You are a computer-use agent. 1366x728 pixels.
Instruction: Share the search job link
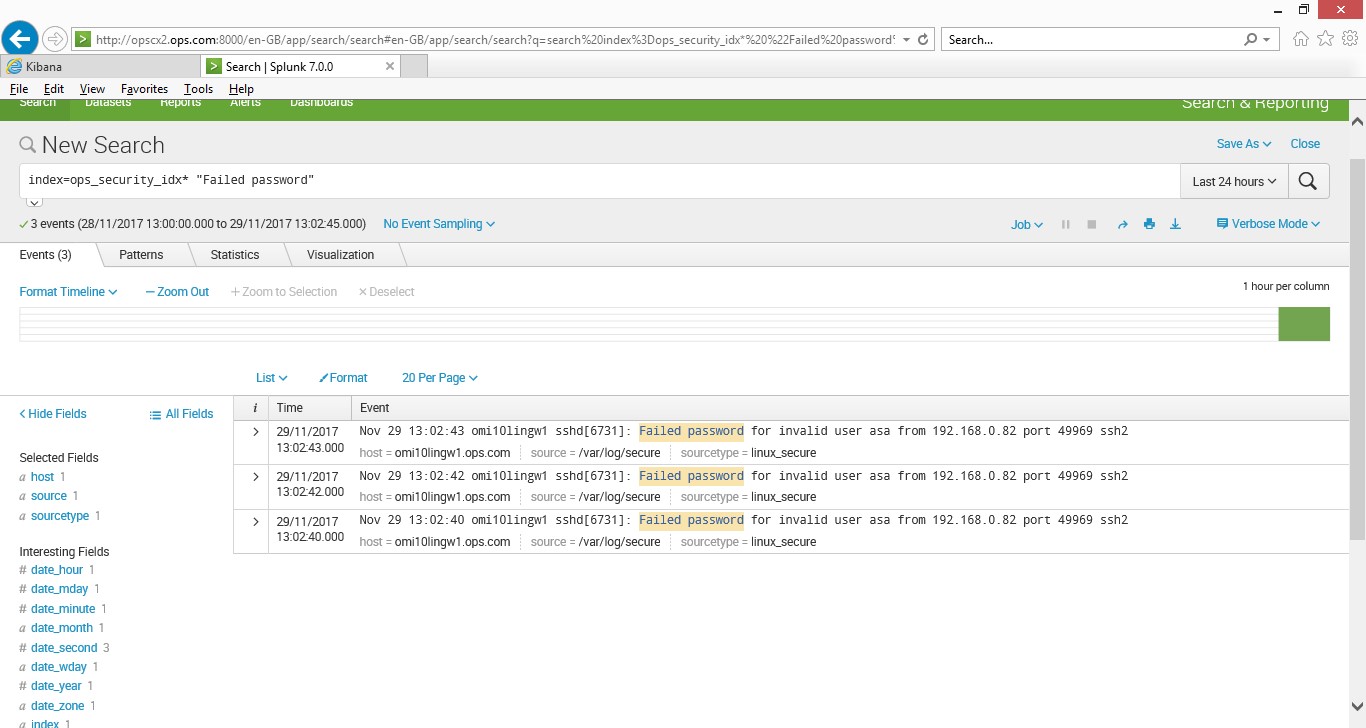1122,224
